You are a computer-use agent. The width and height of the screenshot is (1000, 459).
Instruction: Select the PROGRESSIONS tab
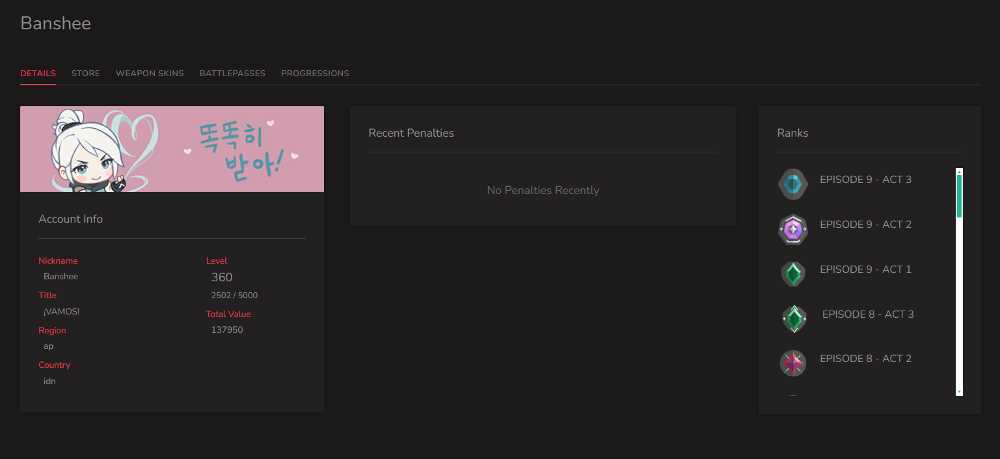(x=315, y=73)
